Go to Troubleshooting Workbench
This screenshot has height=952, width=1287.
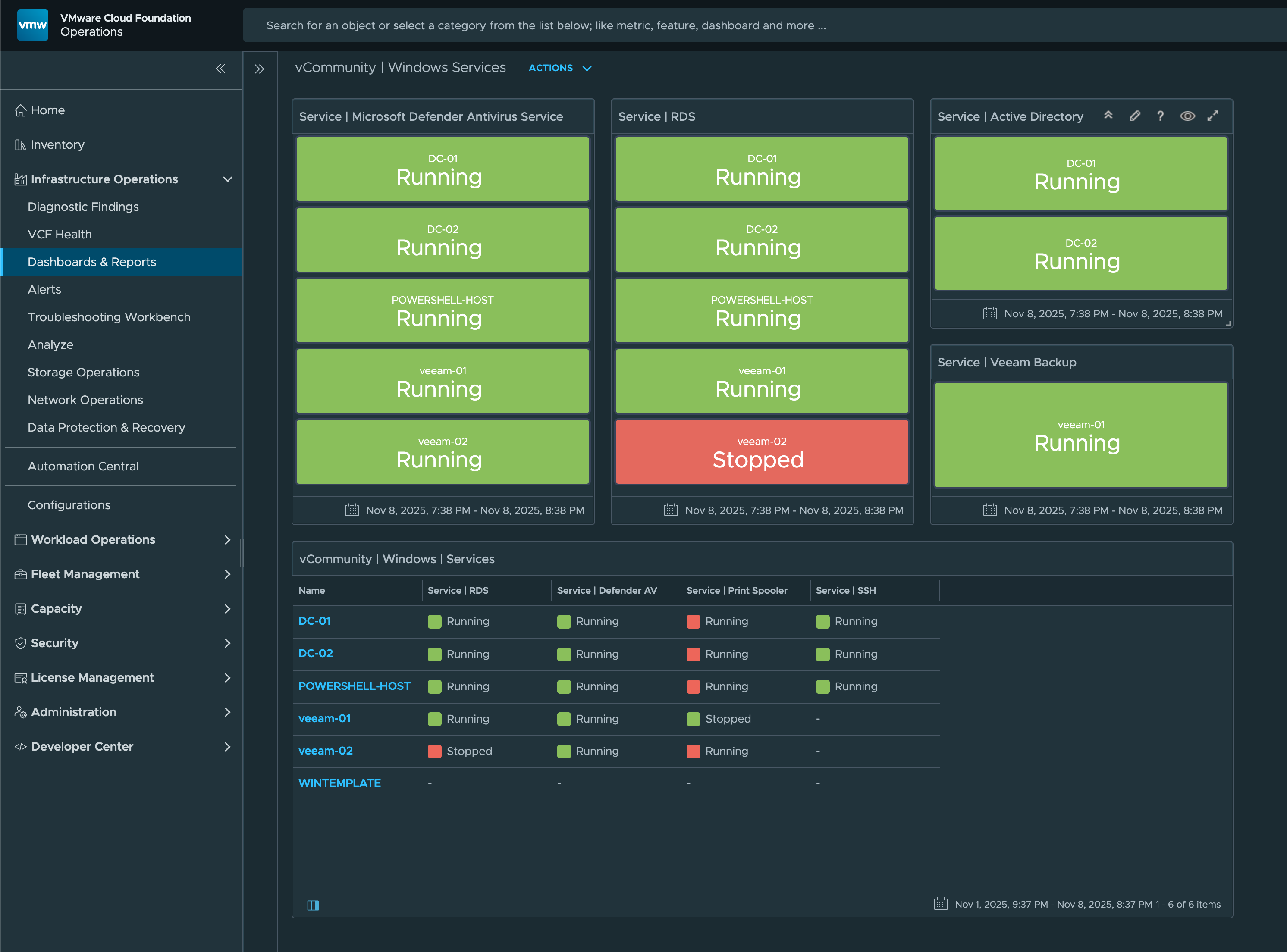pyautogui.click(x=109, y=317)
